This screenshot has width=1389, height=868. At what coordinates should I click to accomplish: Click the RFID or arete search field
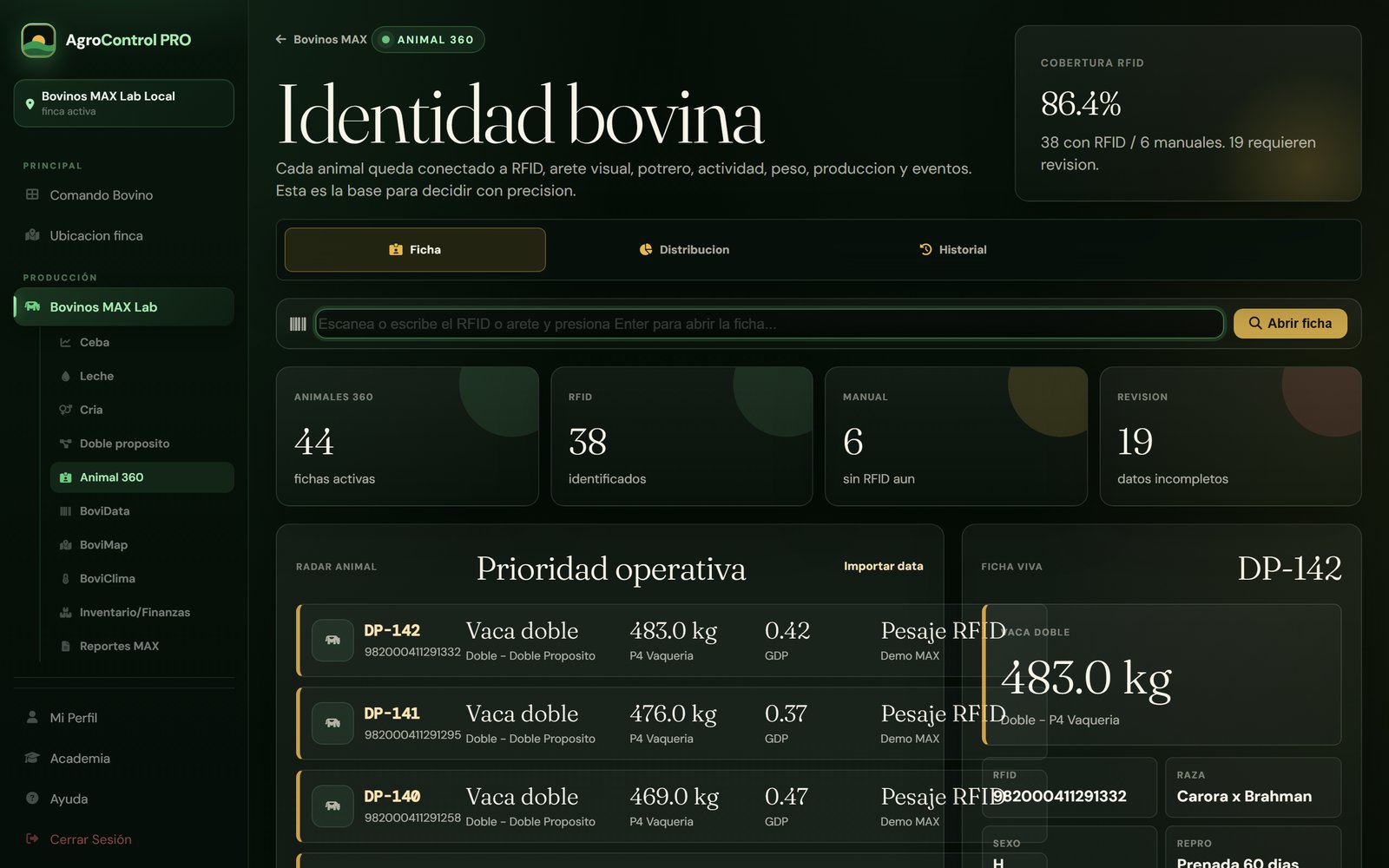coord(769,324)
